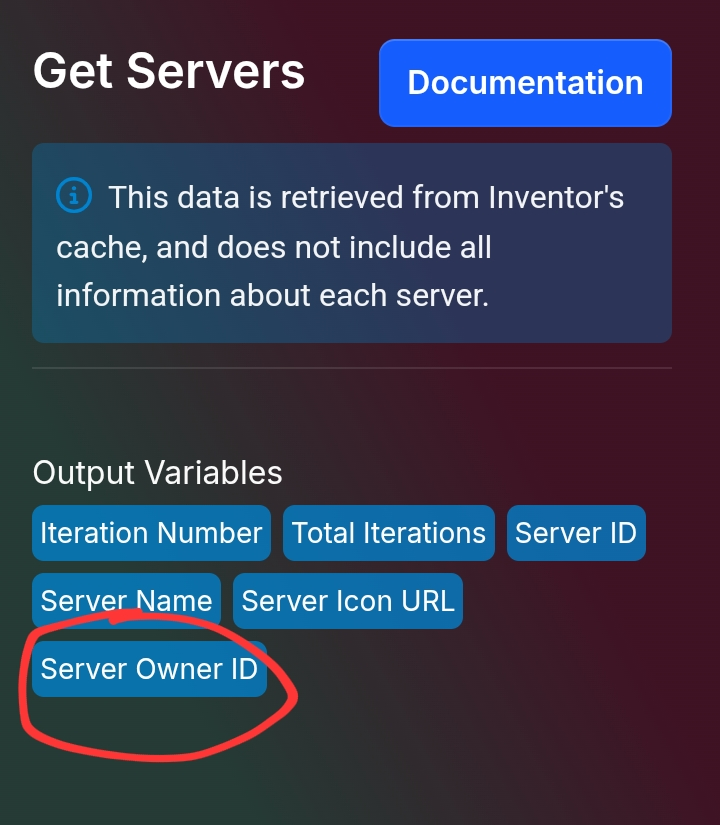Click the blue info circle icon
Screen dimensions: 720x825
74,195
